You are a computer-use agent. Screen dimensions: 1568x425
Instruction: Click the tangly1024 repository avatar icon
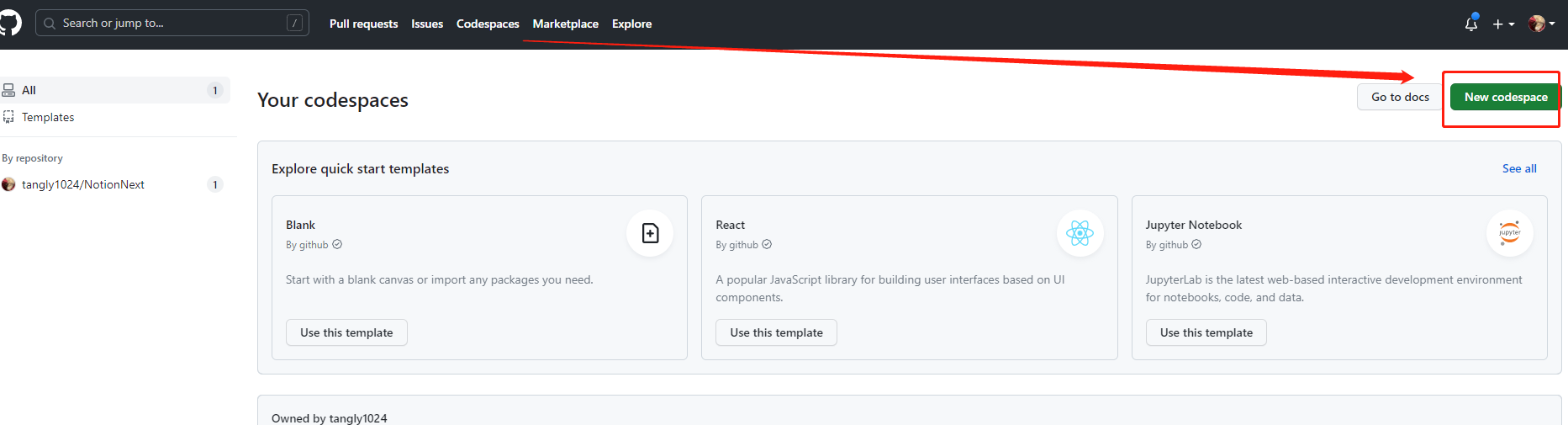tap(8, 184)
